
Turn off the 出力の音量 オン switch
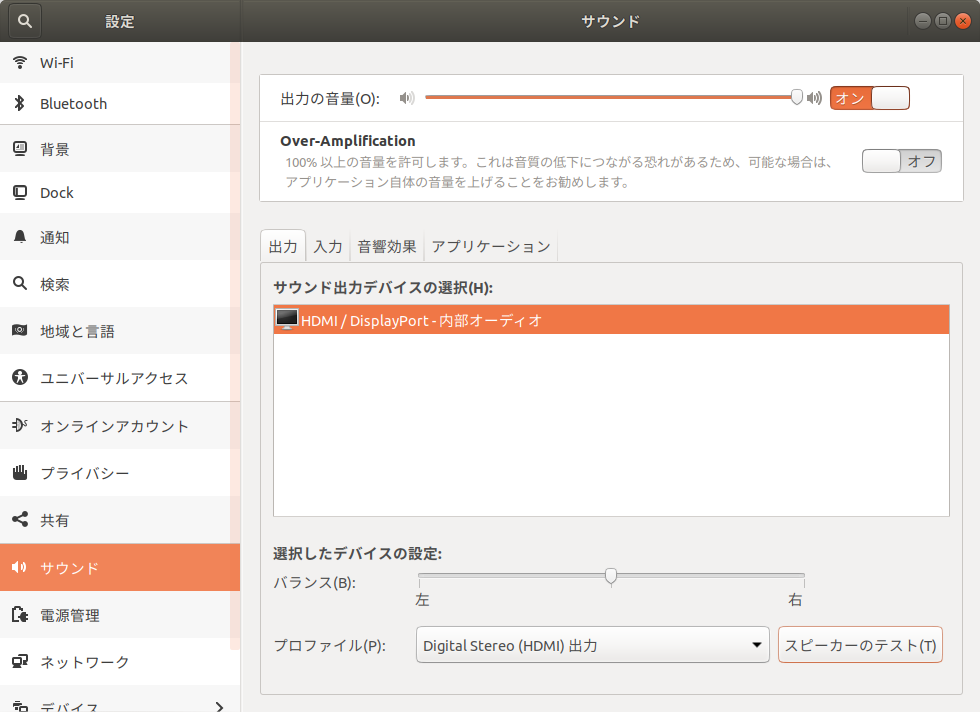coord(869,98)
